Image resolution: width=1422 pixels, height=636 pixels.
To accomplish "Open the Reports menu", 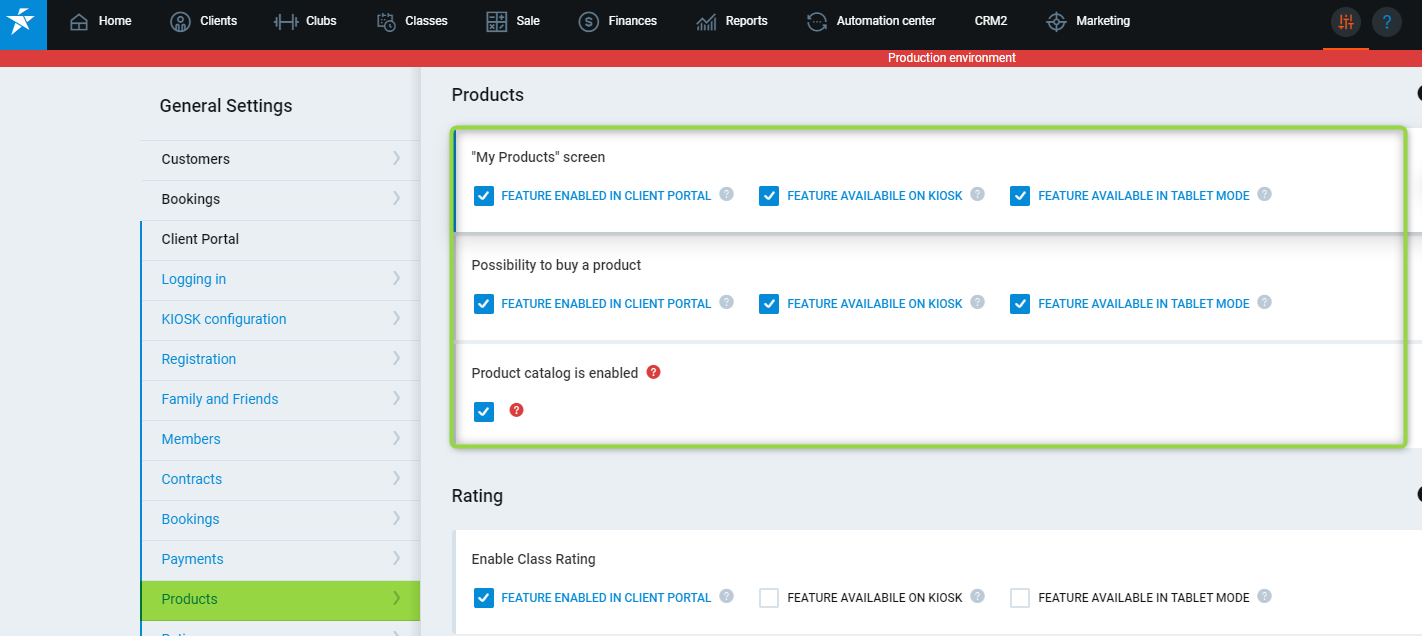I will coord(732,21).
